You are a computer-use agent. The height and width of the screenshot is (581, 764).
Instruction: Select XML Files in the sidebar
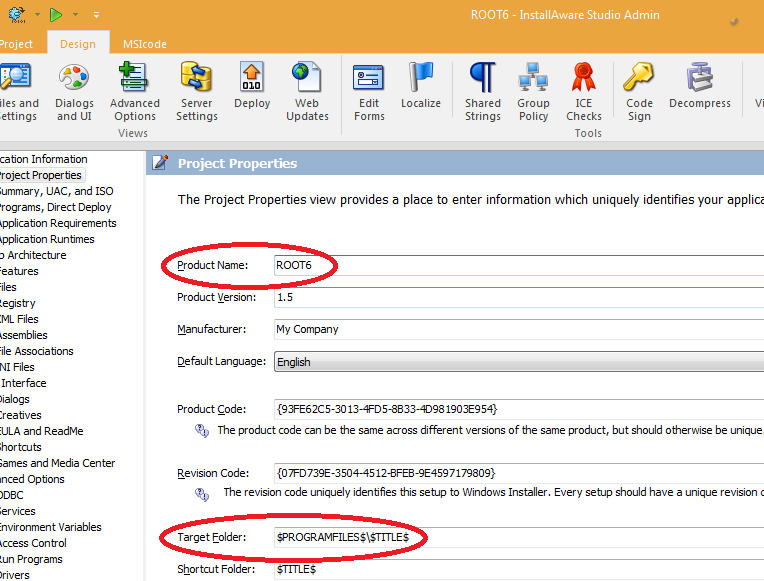(19, 319)
